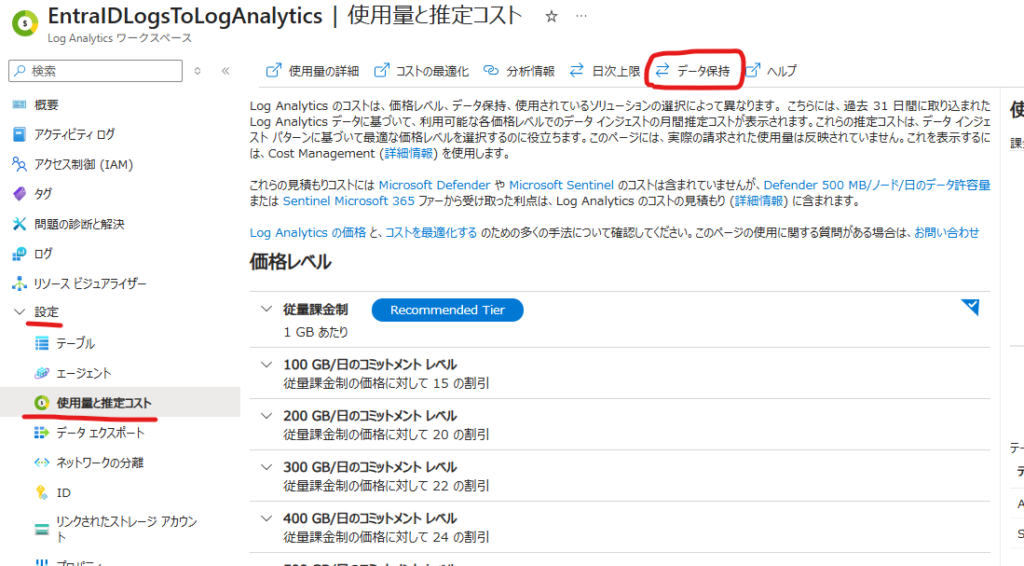The width and height of the screenshot is (1024, 566).
Task: Follow the Microsoft Sentinel link
Action: 562,185
